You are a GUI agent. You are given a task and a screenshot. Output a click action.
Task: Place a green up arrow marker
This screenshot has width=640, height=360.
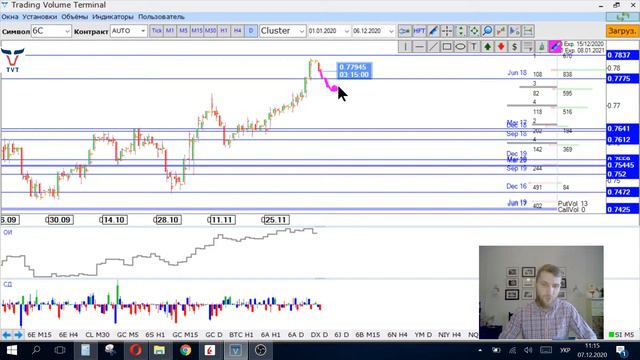click(487, 47)
